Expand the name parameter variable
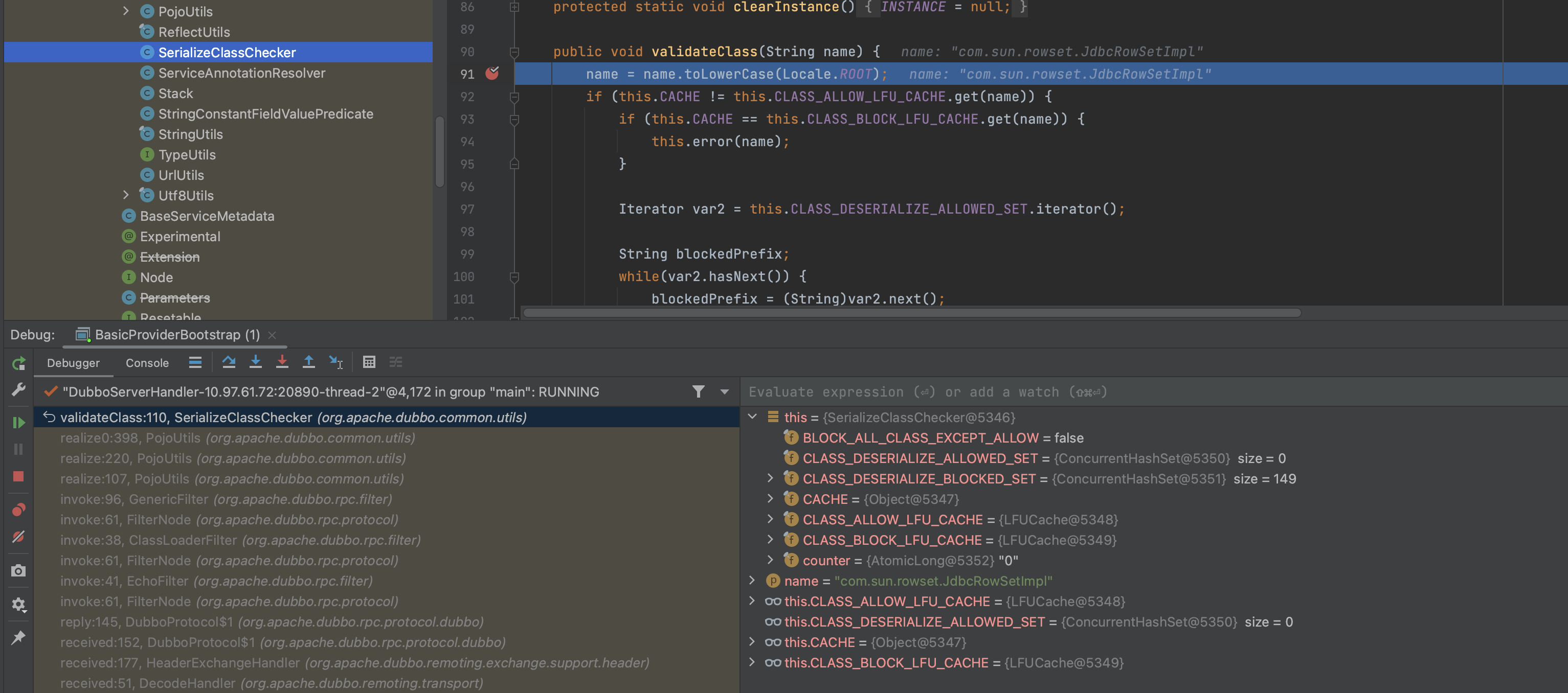1568x693 pixels. (752, 581)
